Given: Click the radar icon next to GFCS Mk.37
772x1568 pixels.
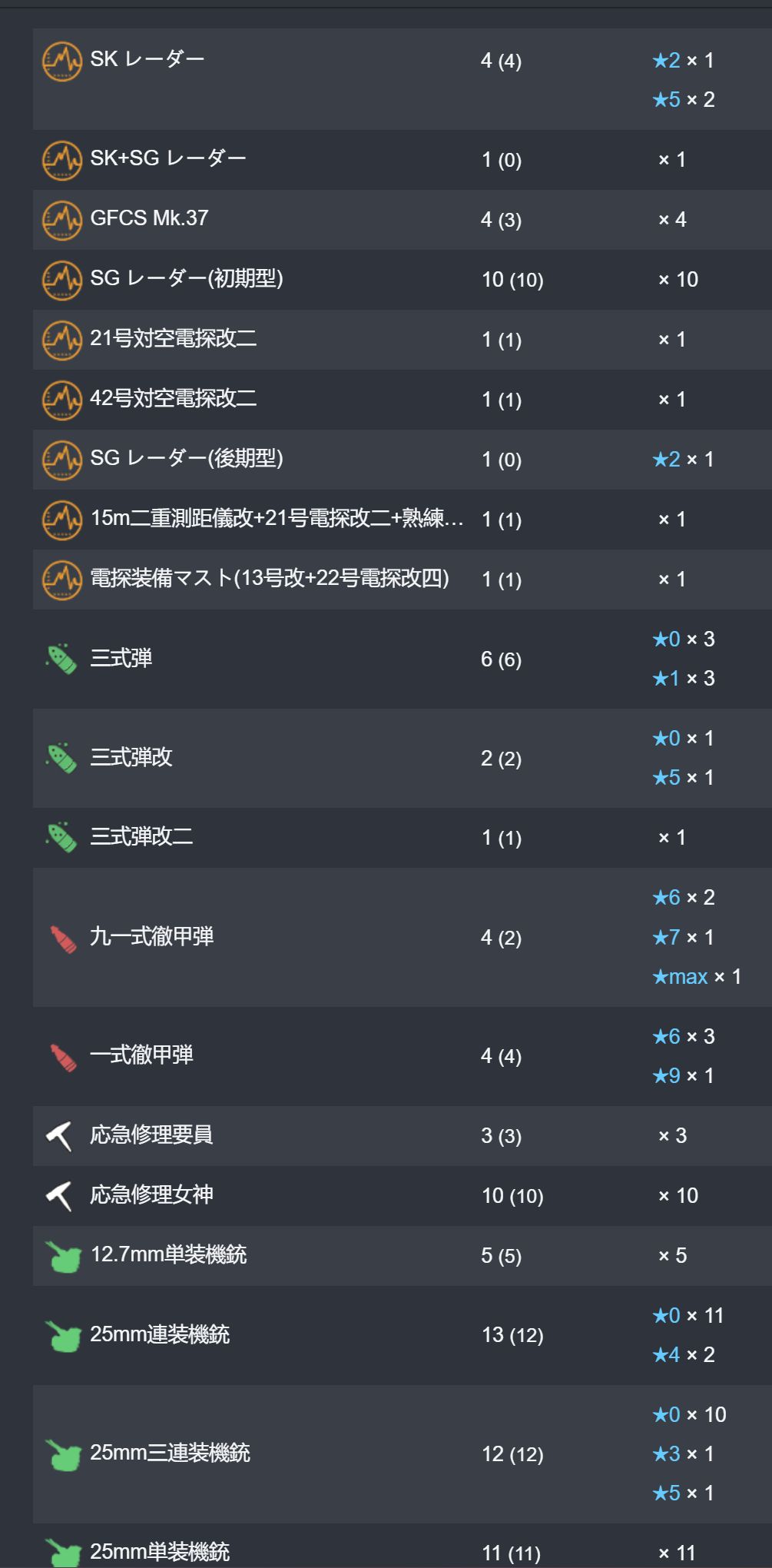Looking at the screenshot, I should (x=61, y=220).
